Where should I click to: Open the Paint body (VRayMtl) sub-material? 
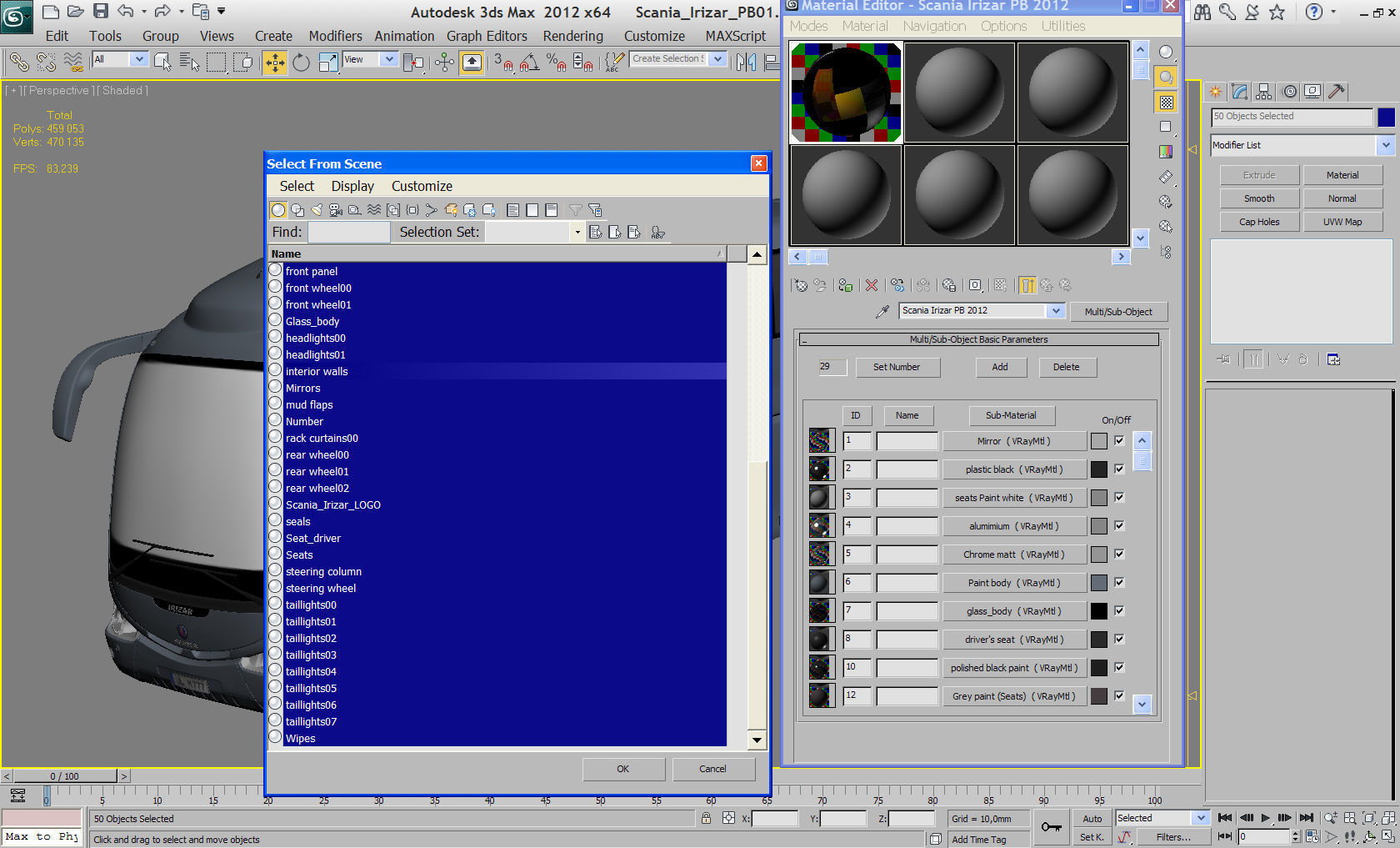click(x=1014, y=583)
